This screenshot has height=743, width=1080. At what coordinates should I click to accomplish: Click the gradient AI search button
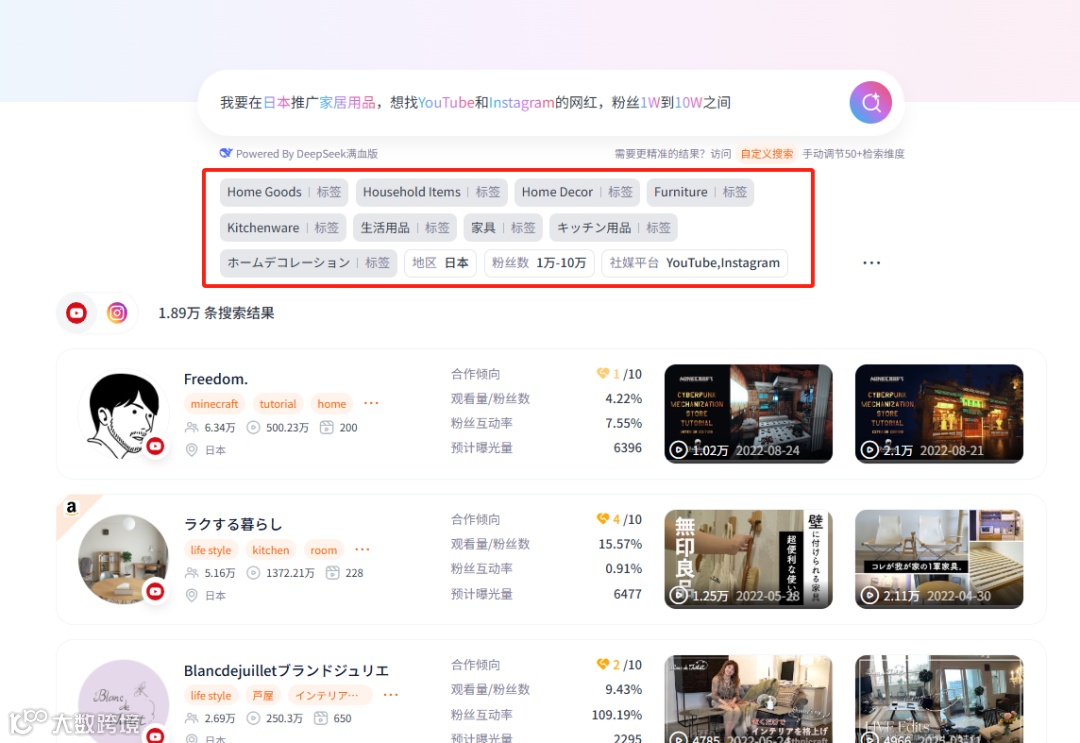(871, 103)
